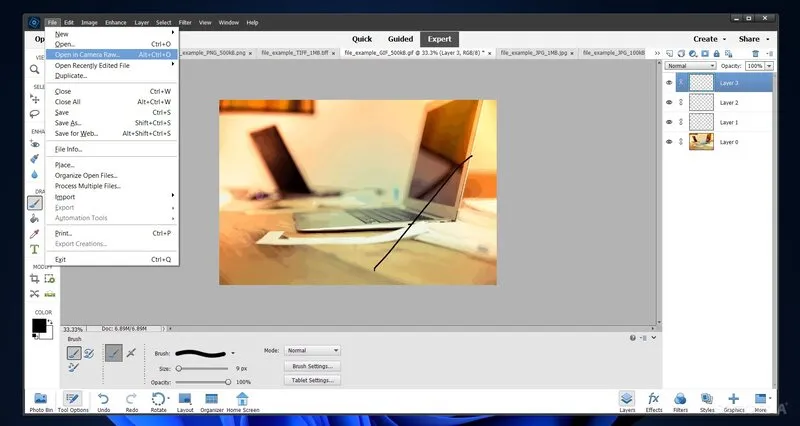The image size is (800, 426).
Task: Create a new layer in Layers panel
Action: tap(669, 54)
